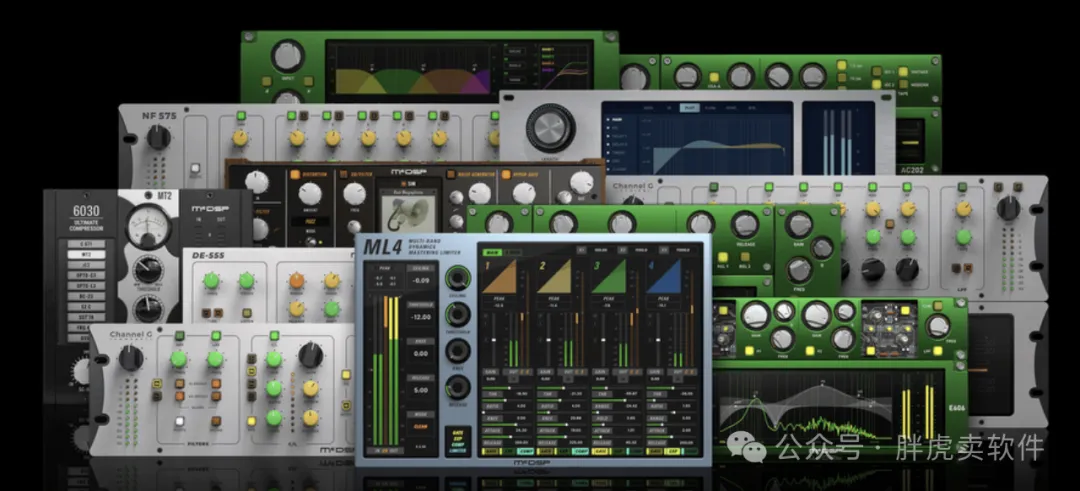Click the ML4 band 3 gain fader
1080x491 pixels.
pyautogui.click(x=603, y=339)
